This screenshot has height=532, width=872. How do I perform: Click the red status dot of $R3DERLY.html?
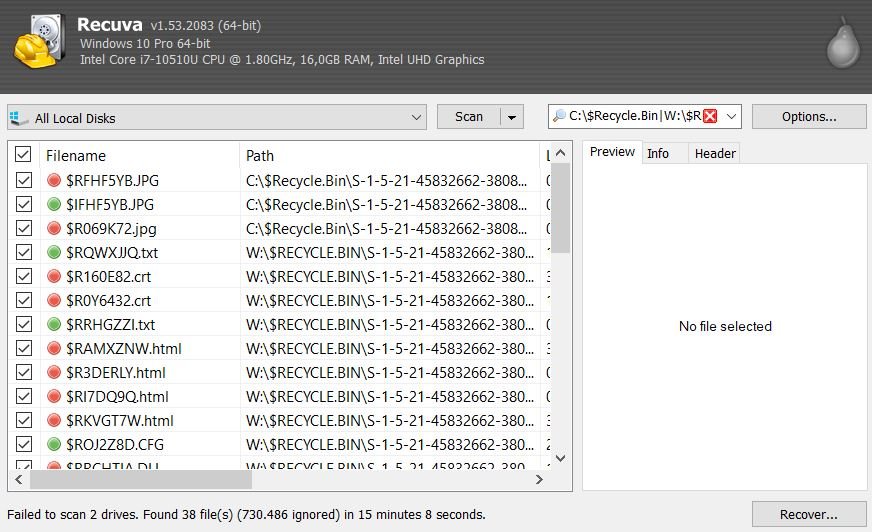tap(54, 372)
